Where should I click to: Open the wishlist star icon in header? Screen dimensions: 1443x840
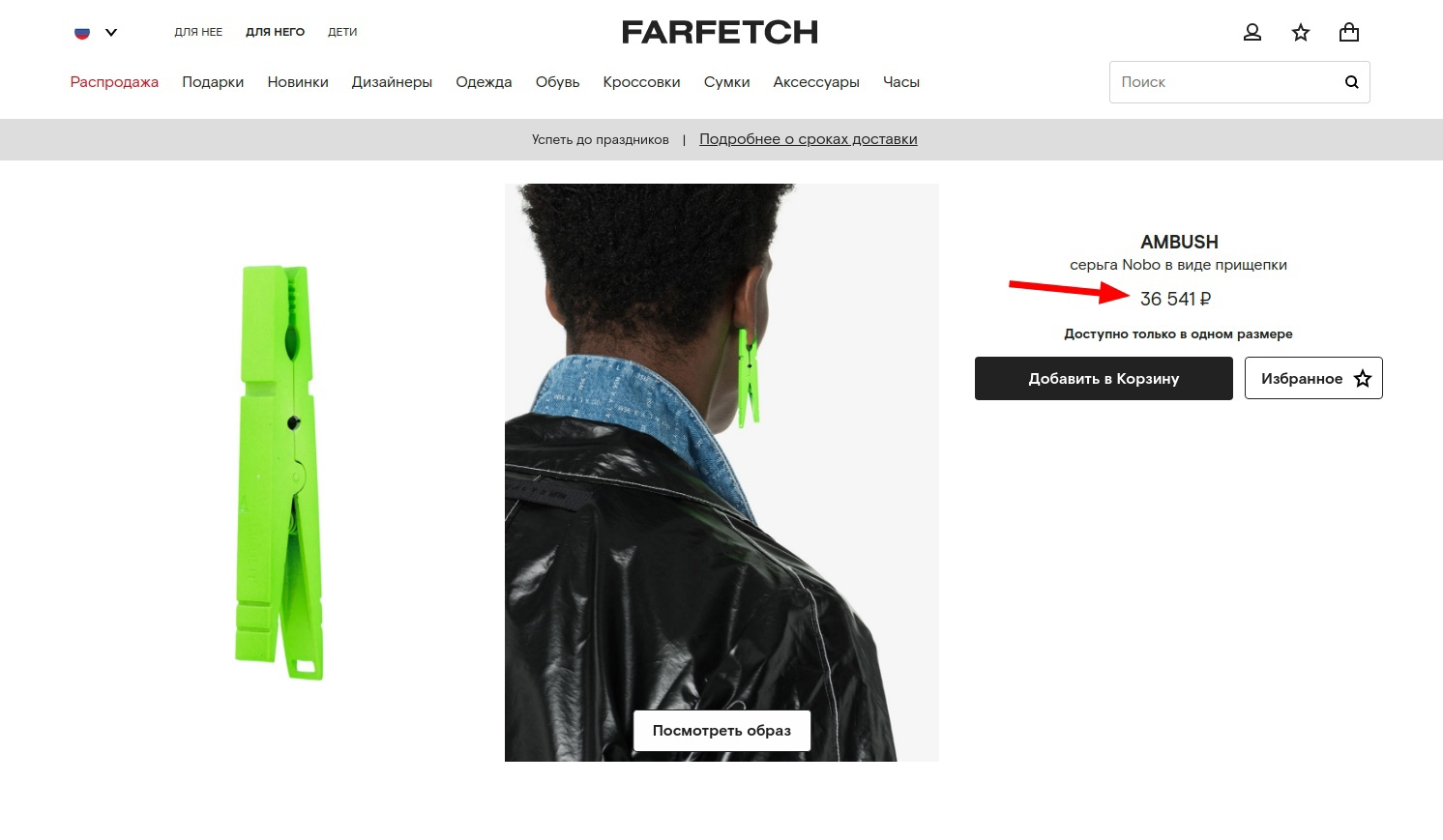pos(1301,32)
